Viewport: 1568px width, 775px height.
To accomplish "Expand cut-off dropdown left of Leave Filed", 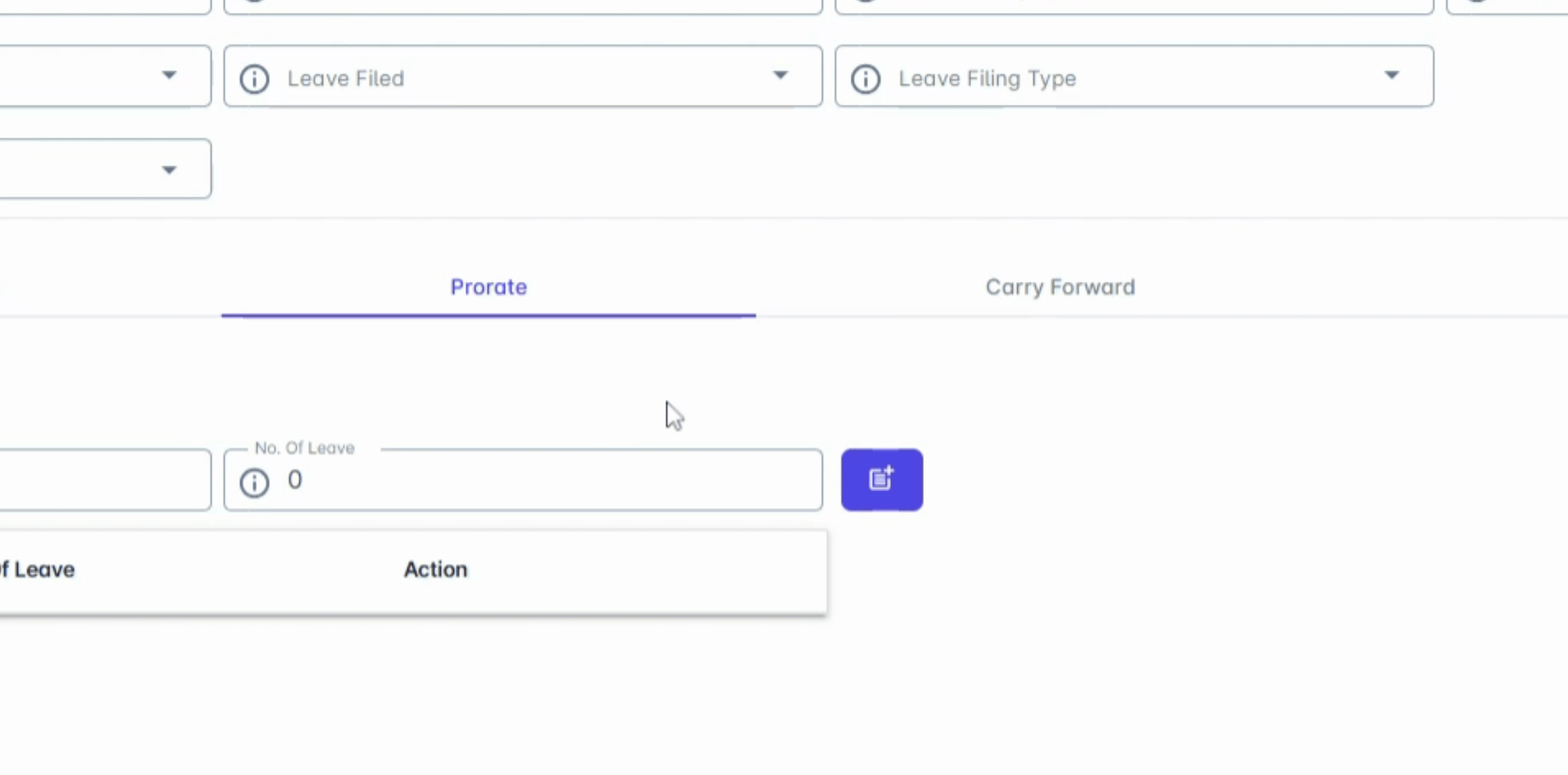I will (169, 76).
